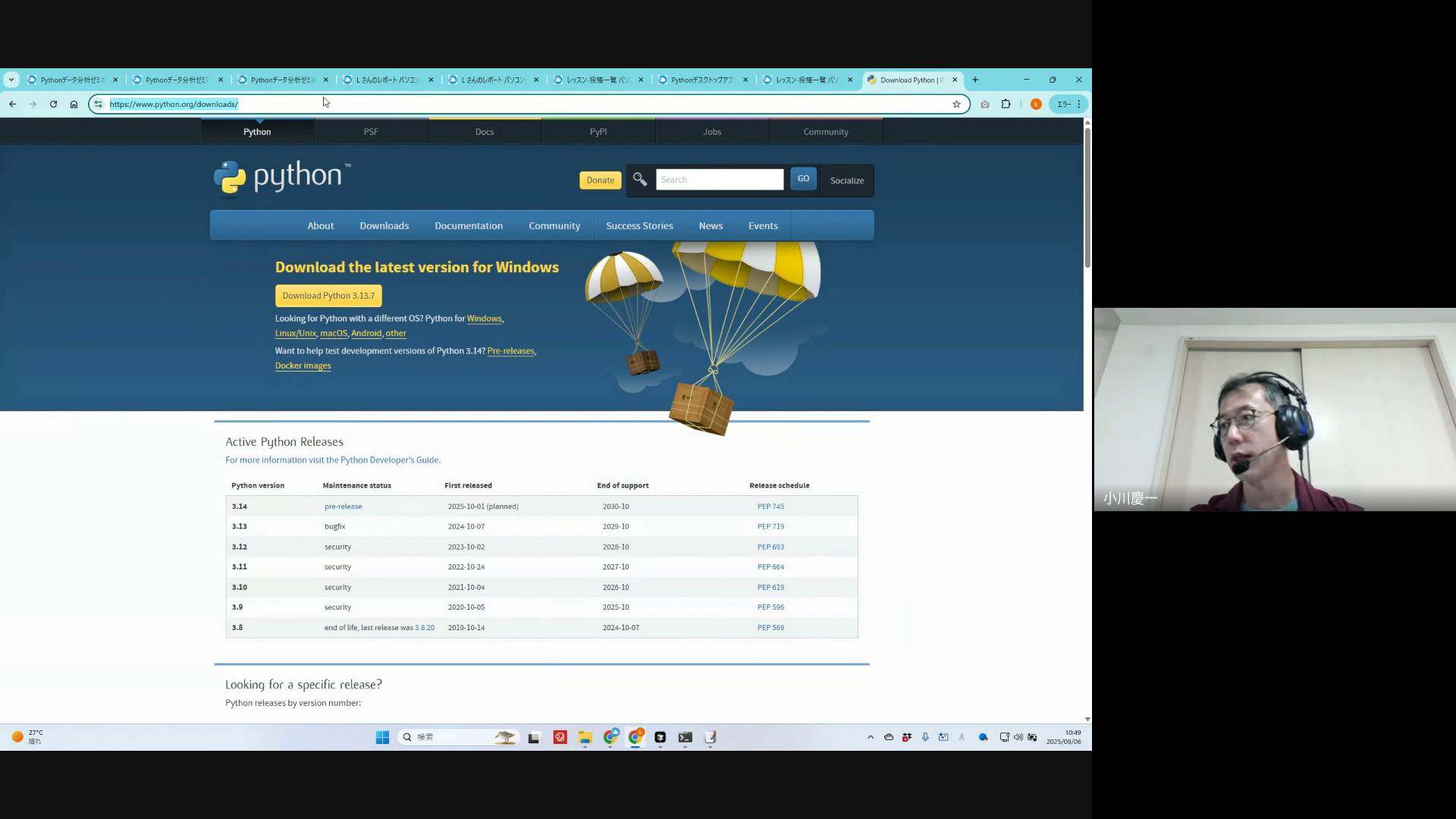This screenshot has width=1456, height=819.
Task: Open the Windows Start menu icon
Action: (382, 737)
